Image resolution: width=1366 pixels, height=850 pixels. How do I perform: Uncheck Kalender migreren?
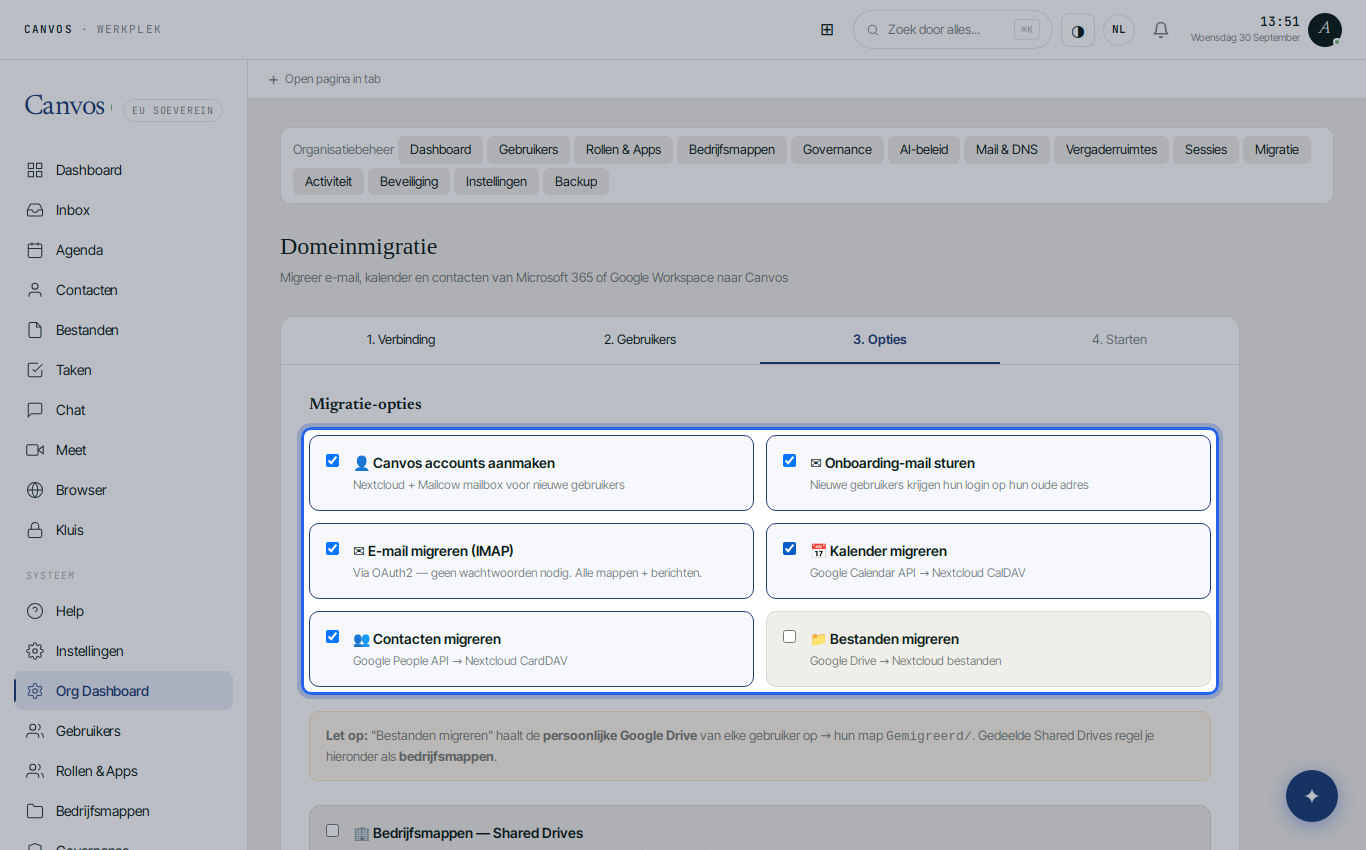tap(790, 549)
